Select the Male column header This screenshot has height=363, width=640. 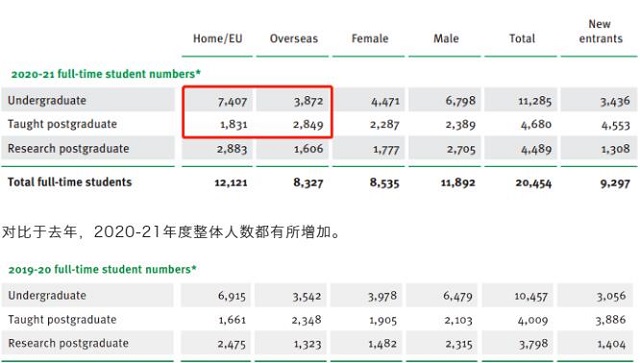point(446,39)
